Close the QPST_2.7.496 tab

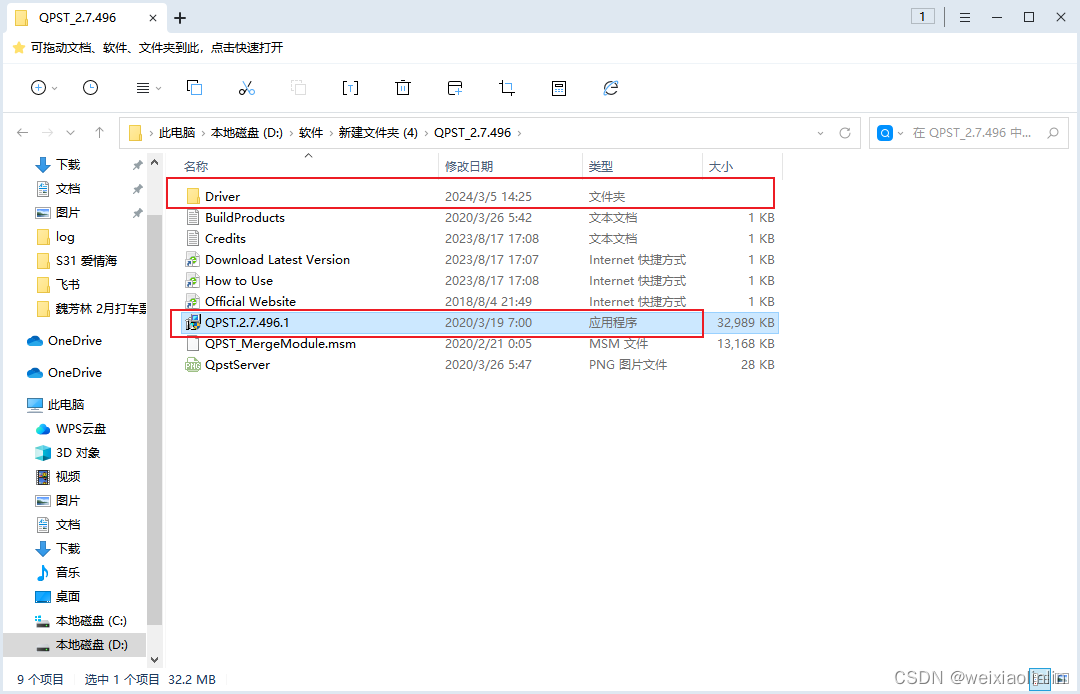point(153,18)
